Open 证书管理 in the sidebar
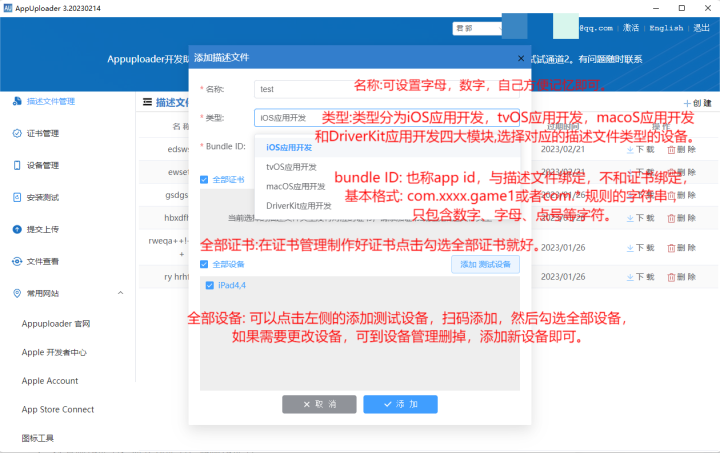Viewport: 720px width, 453px height. pyautogui.click(x=42, y=134)
